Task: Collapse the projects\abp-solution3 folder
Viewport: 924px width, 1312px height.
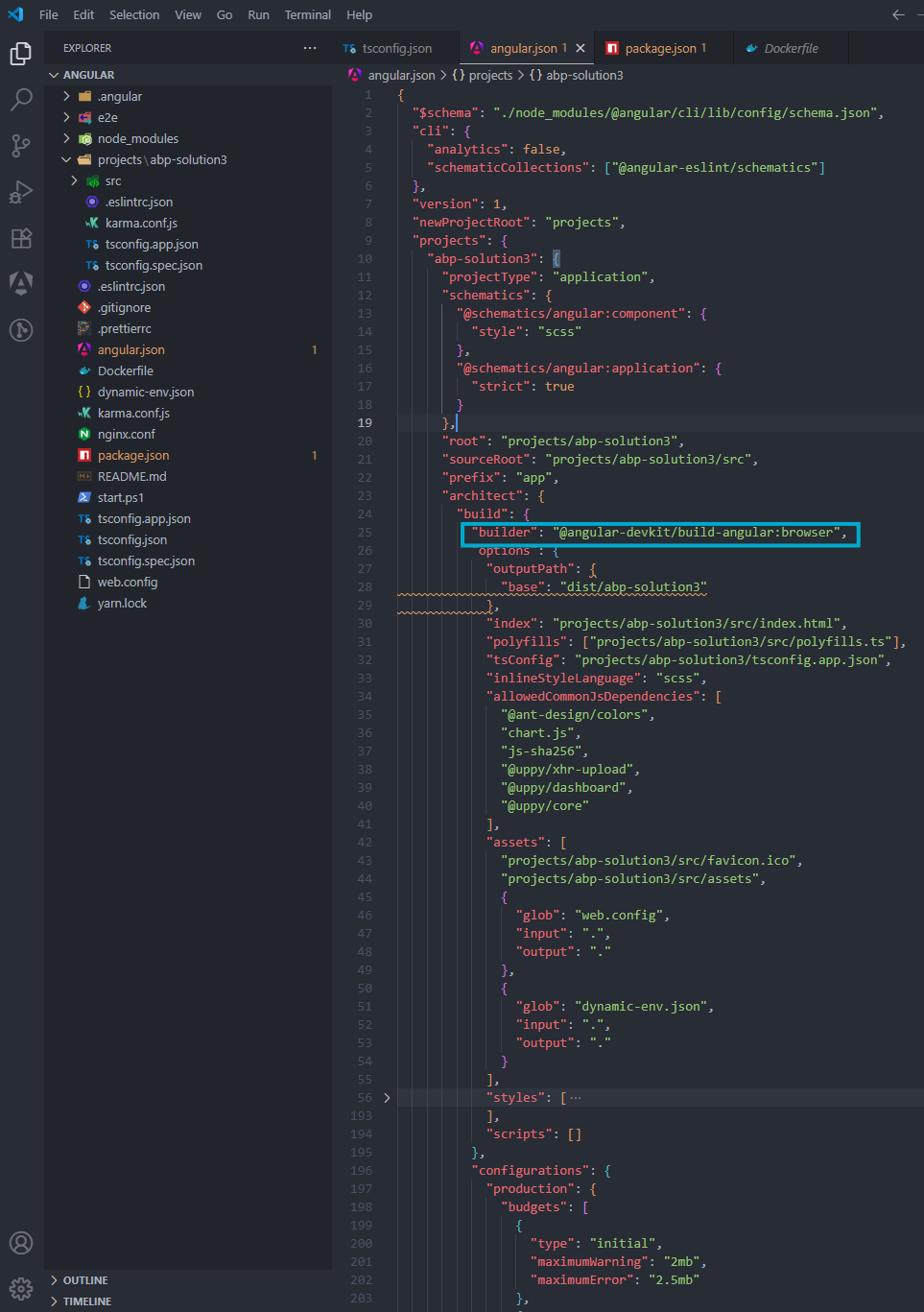Action: point(161,160)
